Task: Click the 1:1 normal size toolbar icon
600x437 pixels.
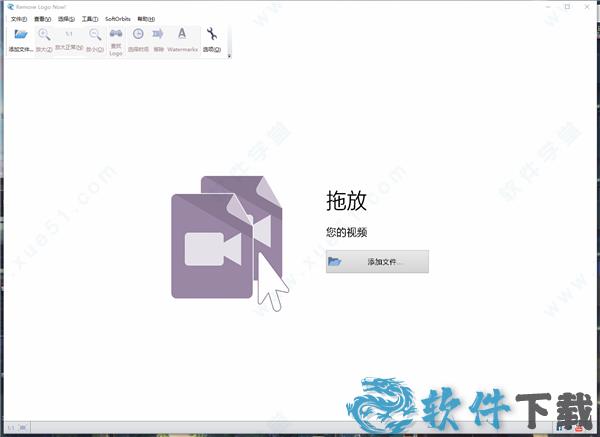Action: 69,34
